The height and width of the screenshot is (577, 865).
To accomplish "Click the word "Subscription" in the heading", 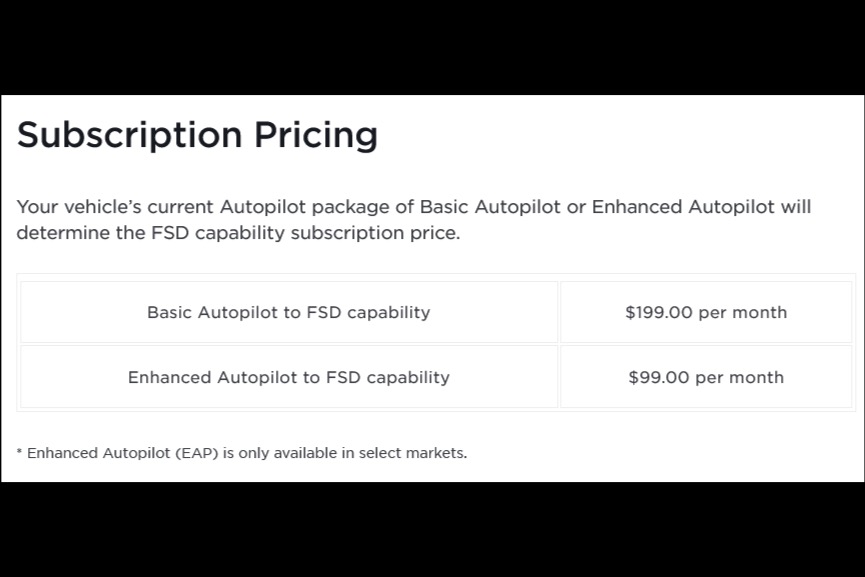I will [130, 136].
